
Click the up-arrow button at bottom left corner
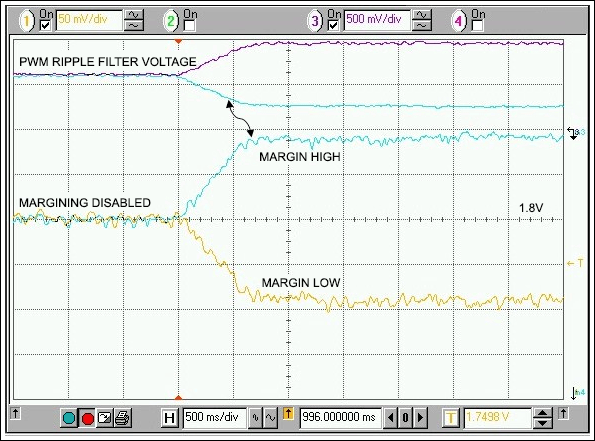coord(15,413)
